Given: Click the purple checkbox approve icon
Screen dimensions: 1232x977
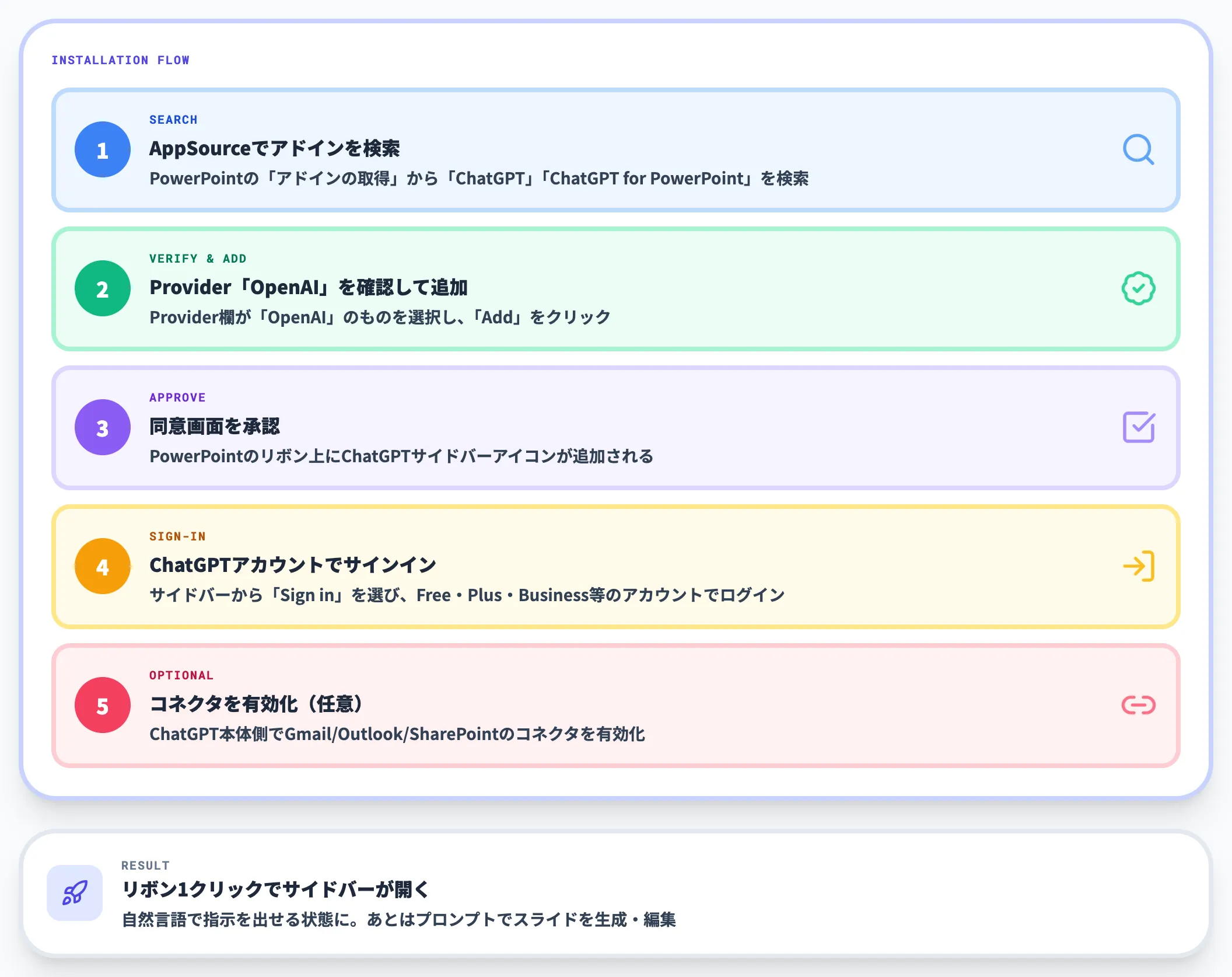Looking at the screenshot, I should (1139, 427).
